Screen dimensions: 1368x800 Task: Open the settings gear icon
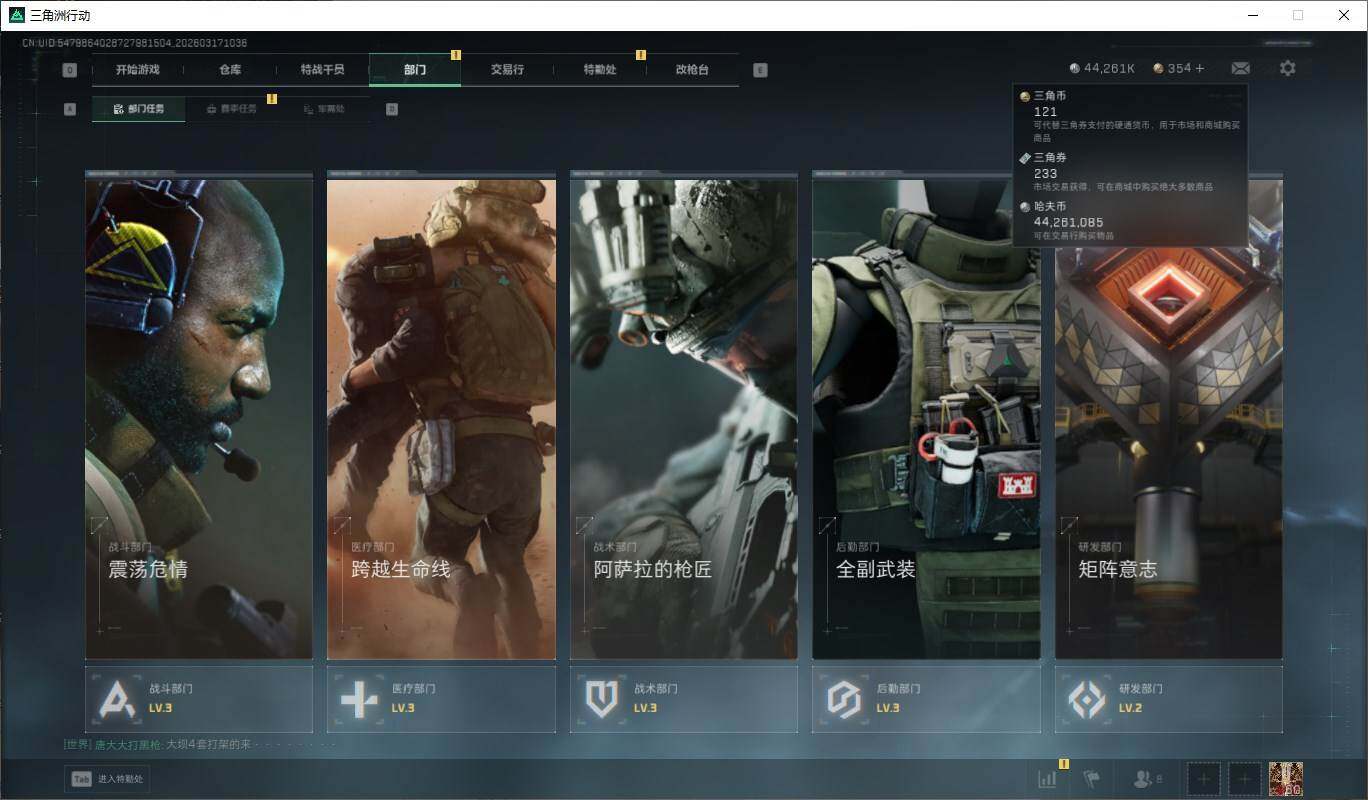pyautogui.click(x=1287, y=68)
